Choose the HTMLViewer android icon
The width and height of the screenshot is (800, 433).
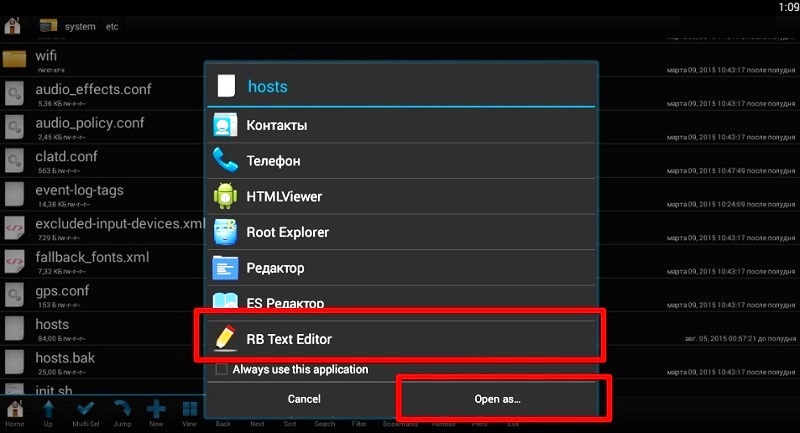[x=225, y=196]
